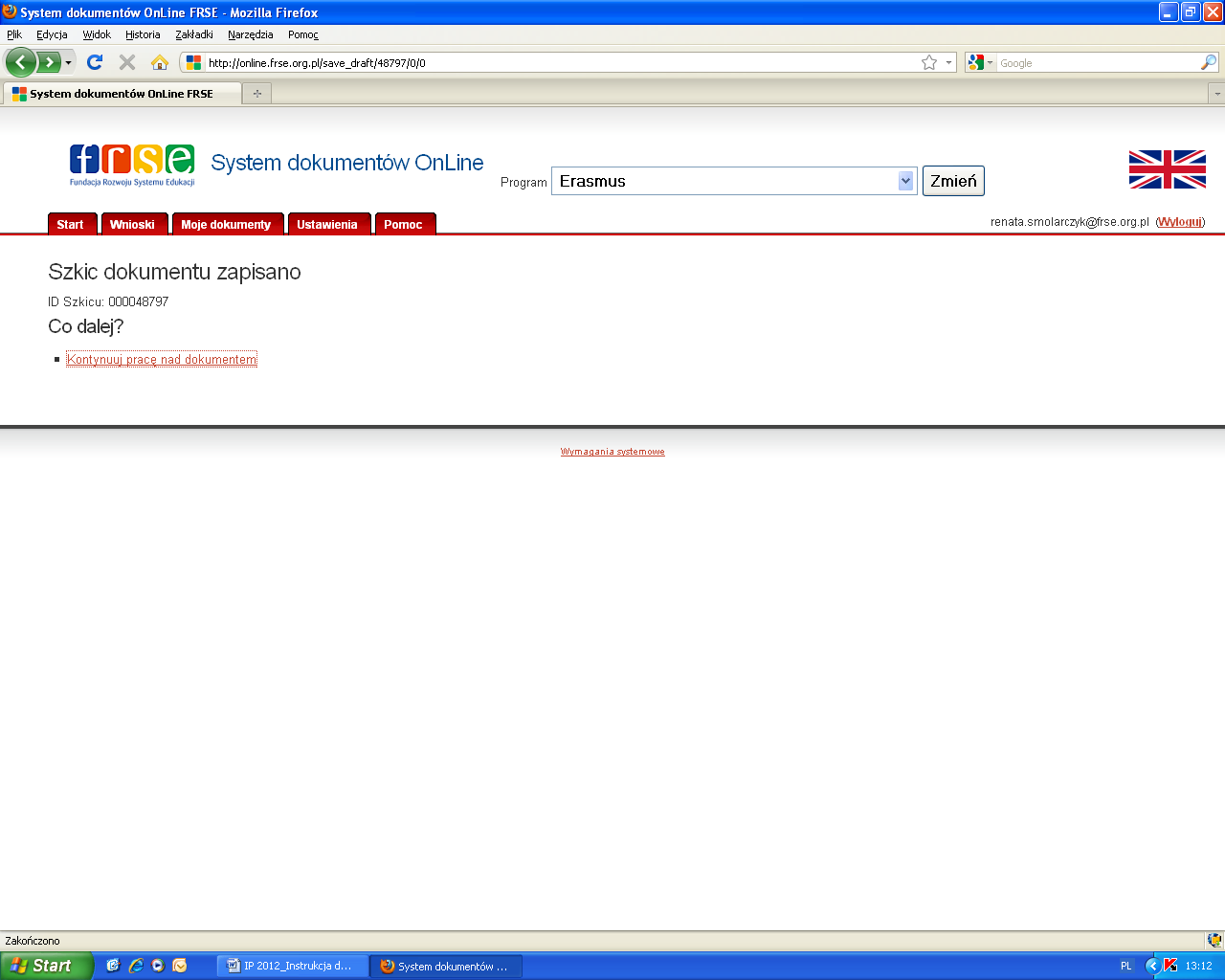Click the search magnifier icon
Image resolution: width=1225 pixels, height=980 pixels.
[1209, 62]
